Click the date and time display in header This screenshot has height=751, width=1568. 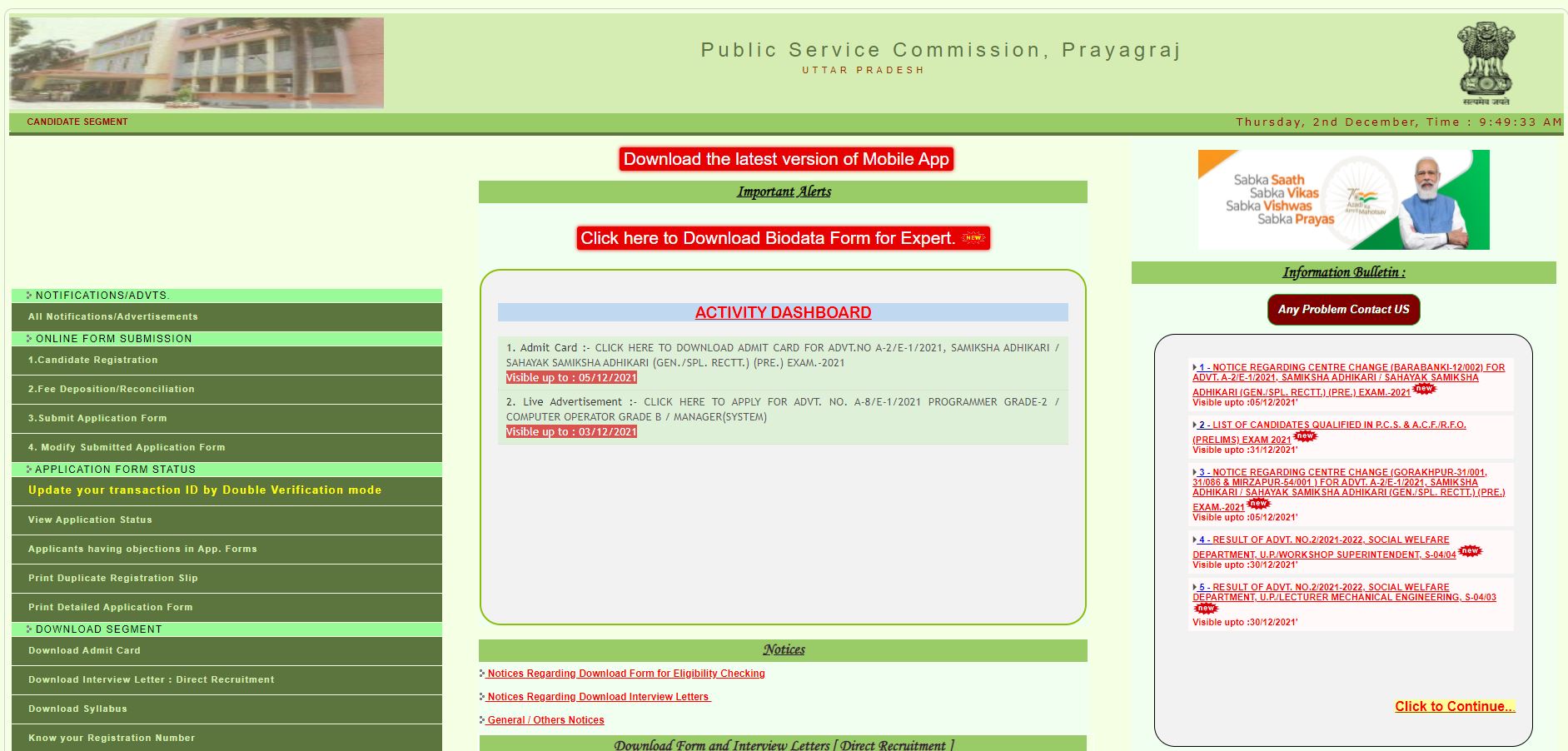point(1398,122)
